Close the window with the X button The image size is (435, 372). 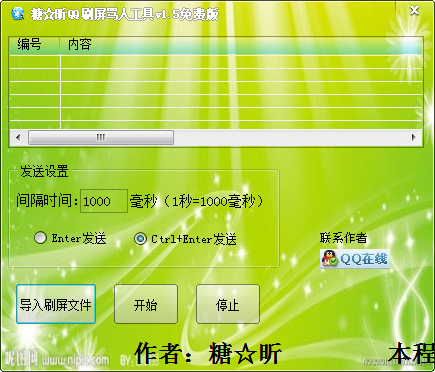point(414,11)
